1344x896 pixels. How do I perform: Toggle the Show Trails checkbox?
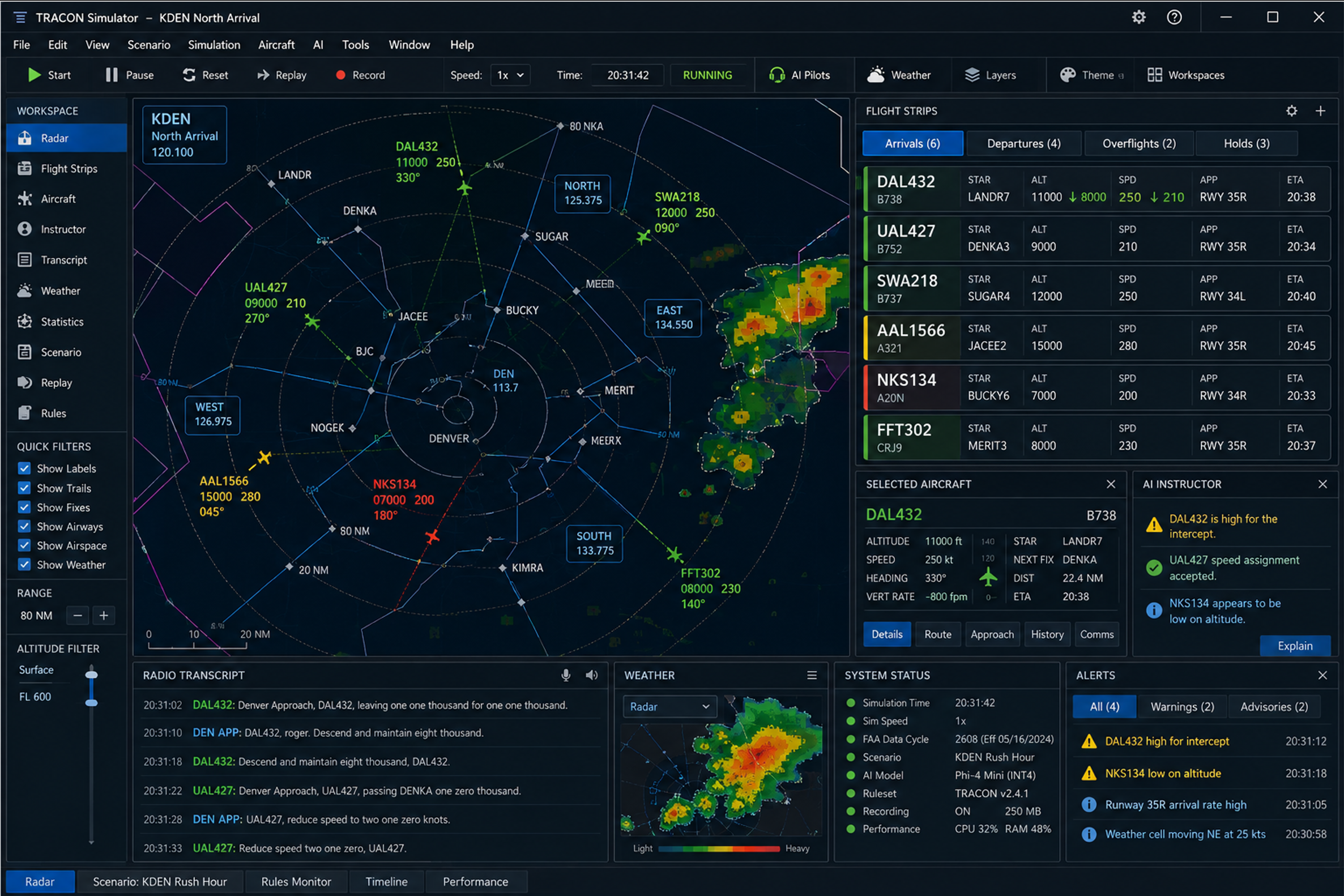(24, 488)
